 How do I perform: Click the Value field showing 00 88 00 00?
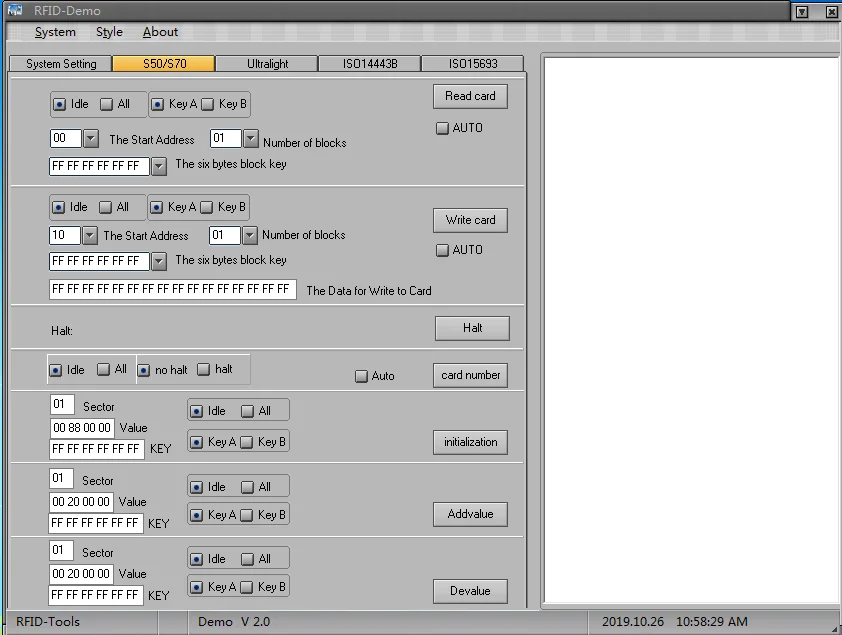click(x=82, y=428)
